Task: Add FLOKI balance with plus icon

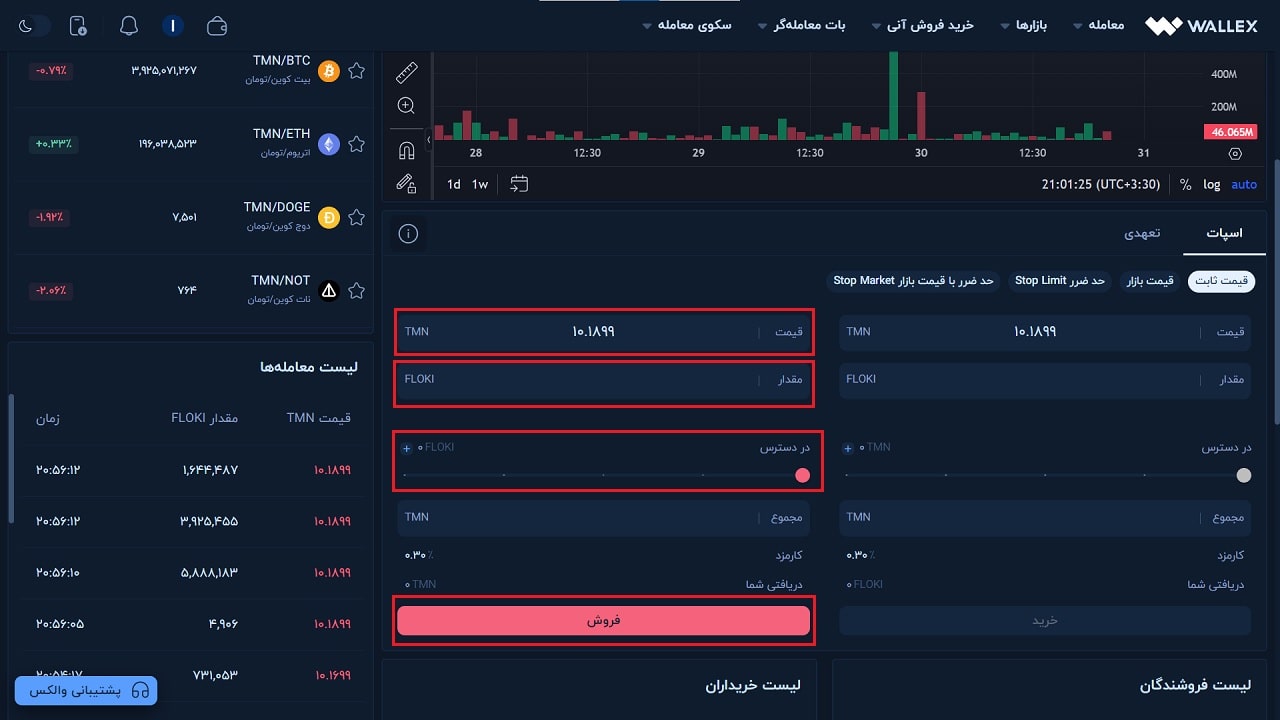Action: coord(406,448)
